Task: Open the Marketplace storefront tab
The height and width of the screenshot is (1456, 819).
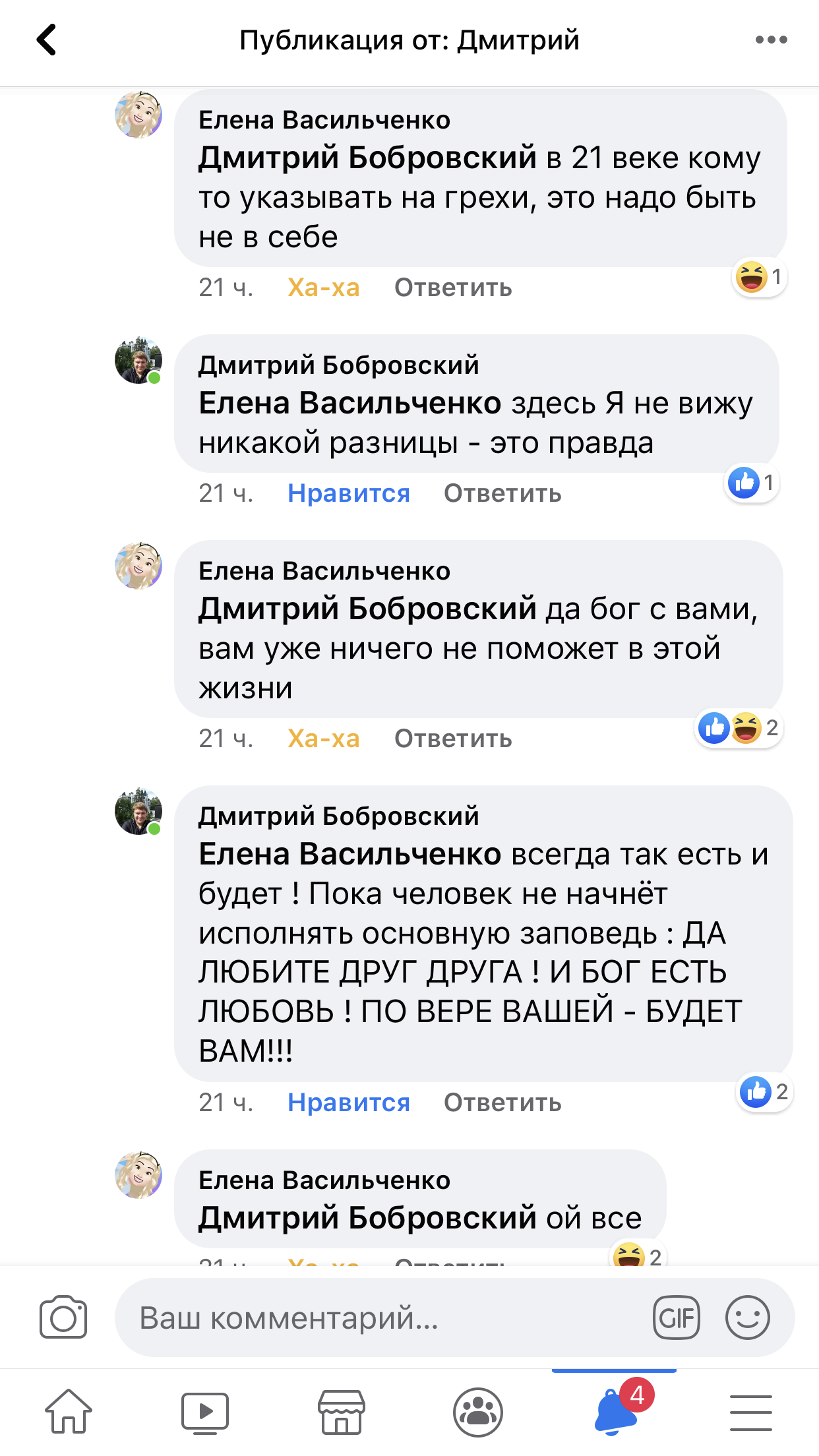Action: pos(341,1412)
